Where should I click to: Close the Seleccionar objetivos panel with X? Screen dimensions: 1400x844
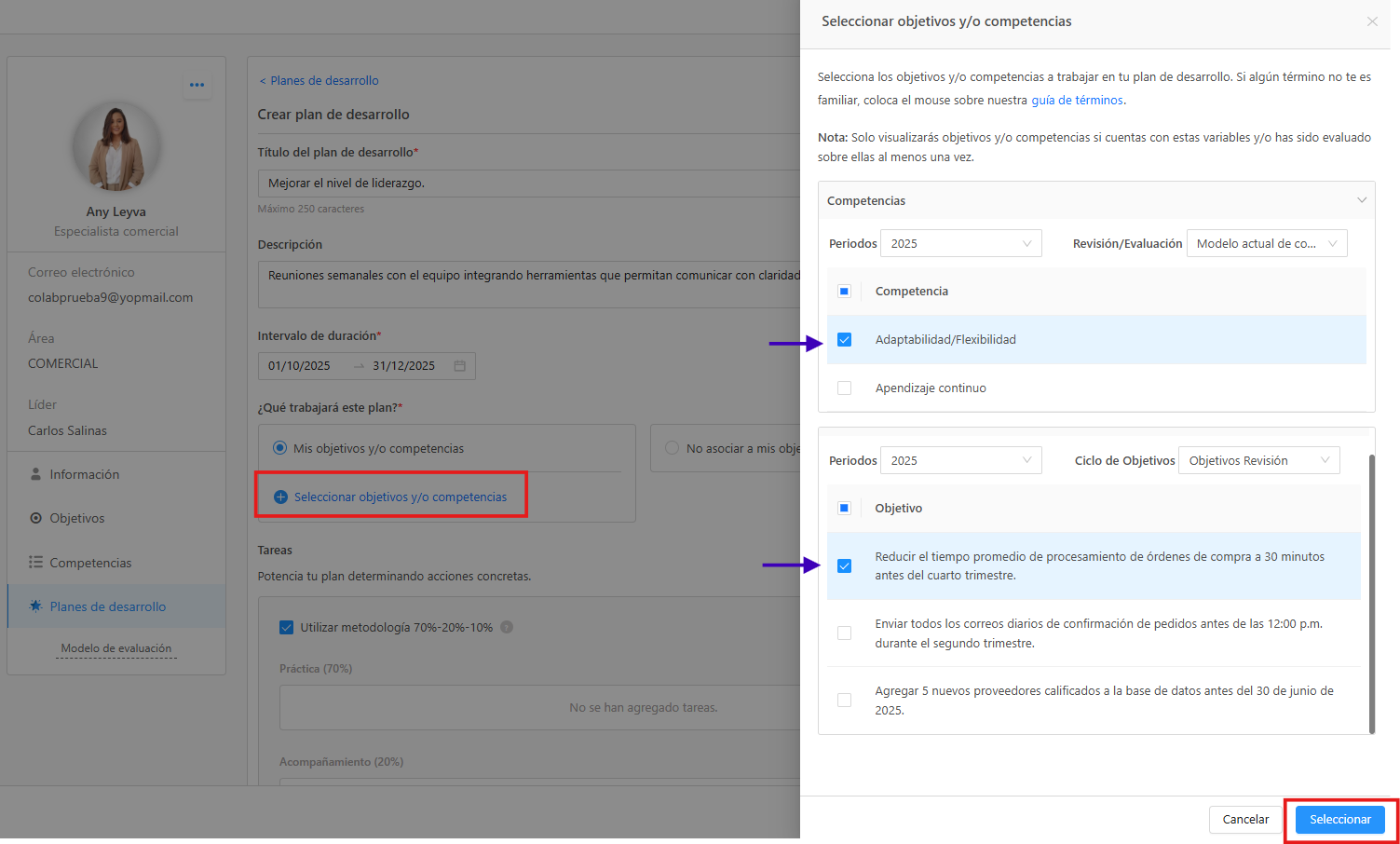[x=1372, y=21]
